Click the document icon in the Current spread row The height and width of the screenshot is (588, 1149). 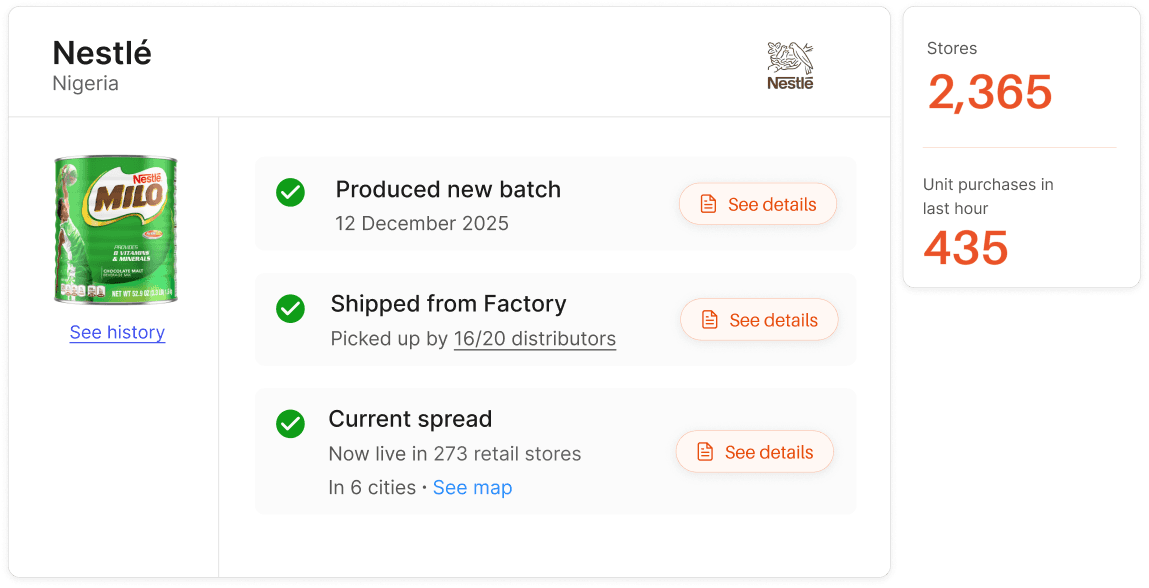pyautogui.click(x=706, y=452)
